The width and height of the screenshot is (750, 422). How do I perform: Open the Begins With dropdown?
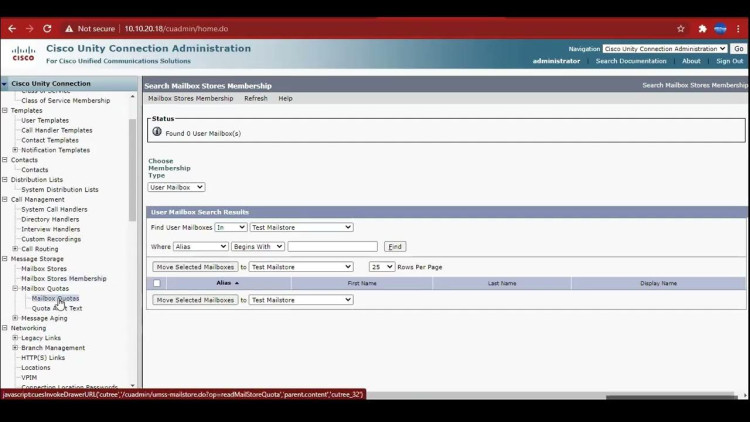coord(258,246)
